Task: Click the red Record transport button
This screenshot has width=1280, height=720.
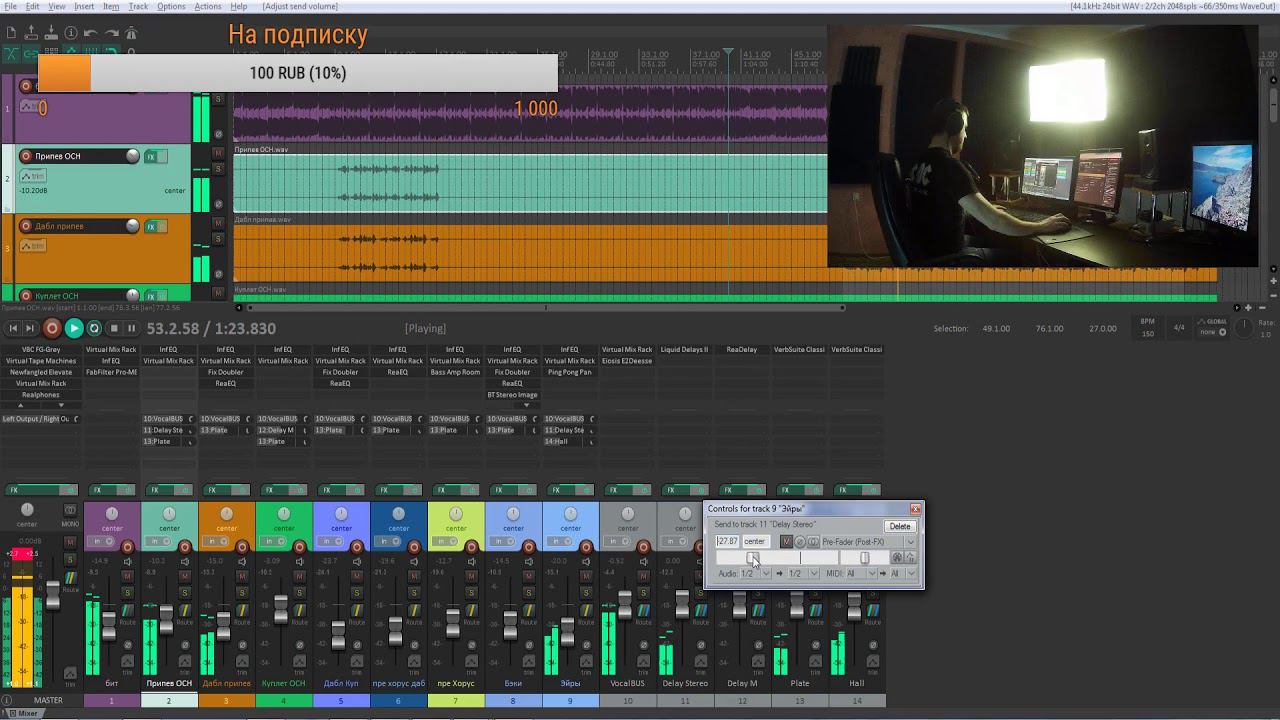Action: tap(52, 328)
